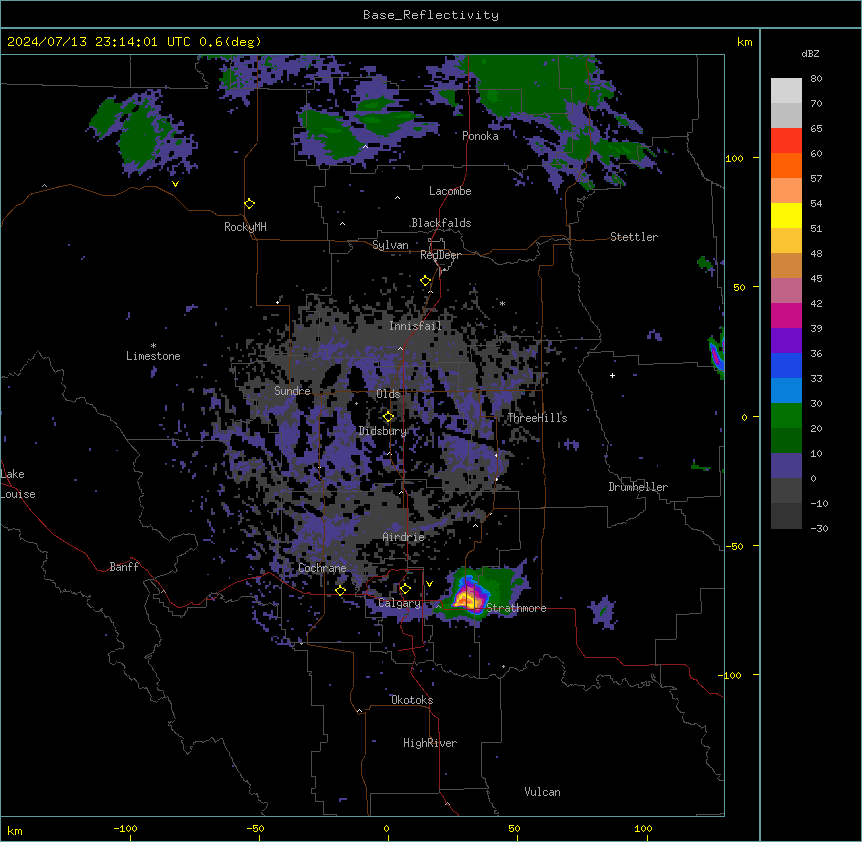Pick the light gray 70-80 dBZ swatch
This screenshot has height=842, width=862.
click(x=786, y=91)
